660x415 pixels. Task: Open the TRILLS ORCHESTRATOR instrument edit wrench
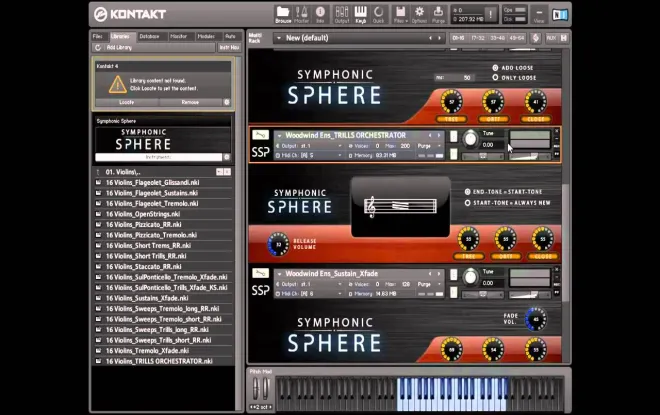[x=261, y=135]
